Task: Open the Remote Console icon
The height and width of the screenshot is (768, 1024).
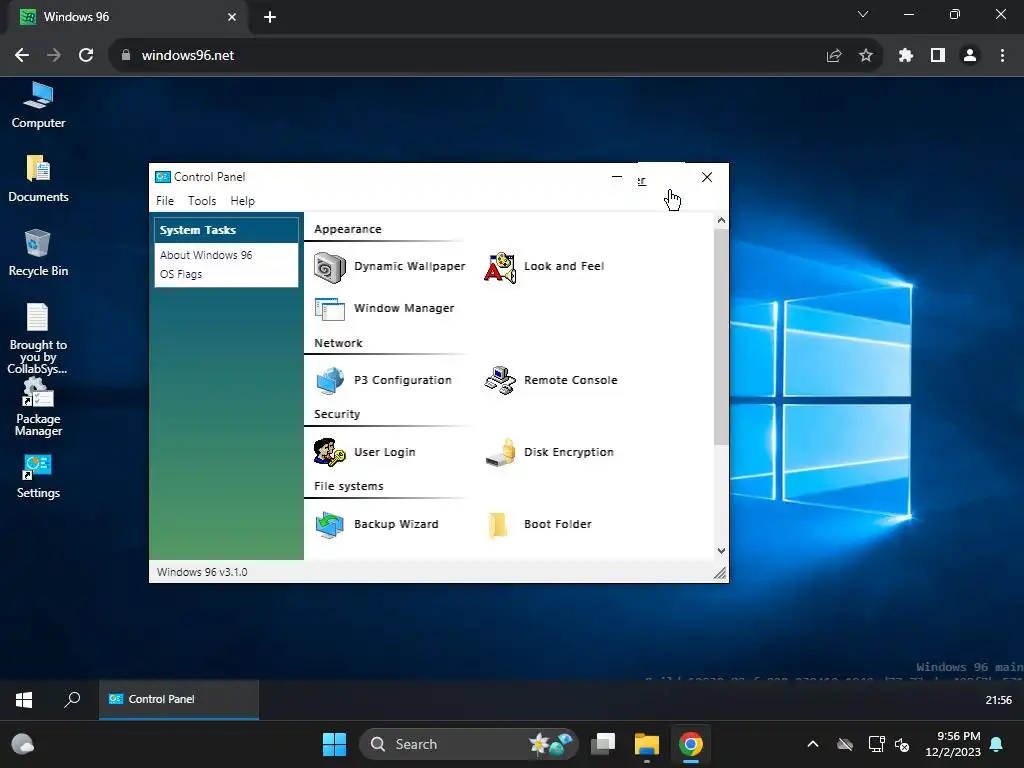Action: click(x=500, y=381)
